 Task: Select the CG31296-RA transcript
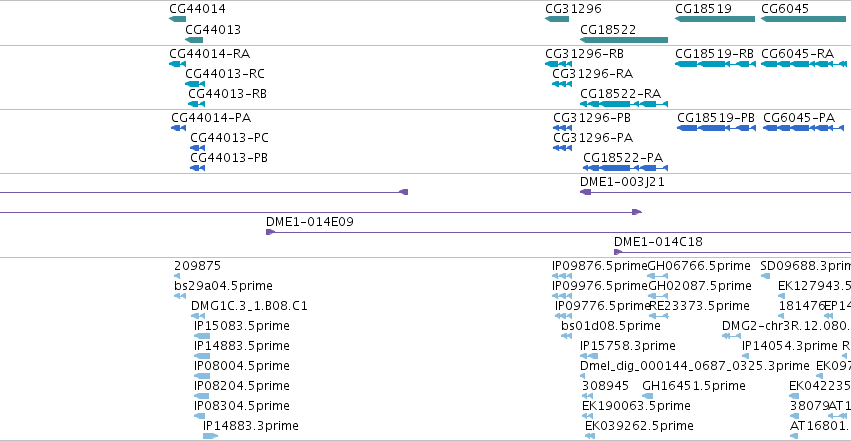(562, 84)
